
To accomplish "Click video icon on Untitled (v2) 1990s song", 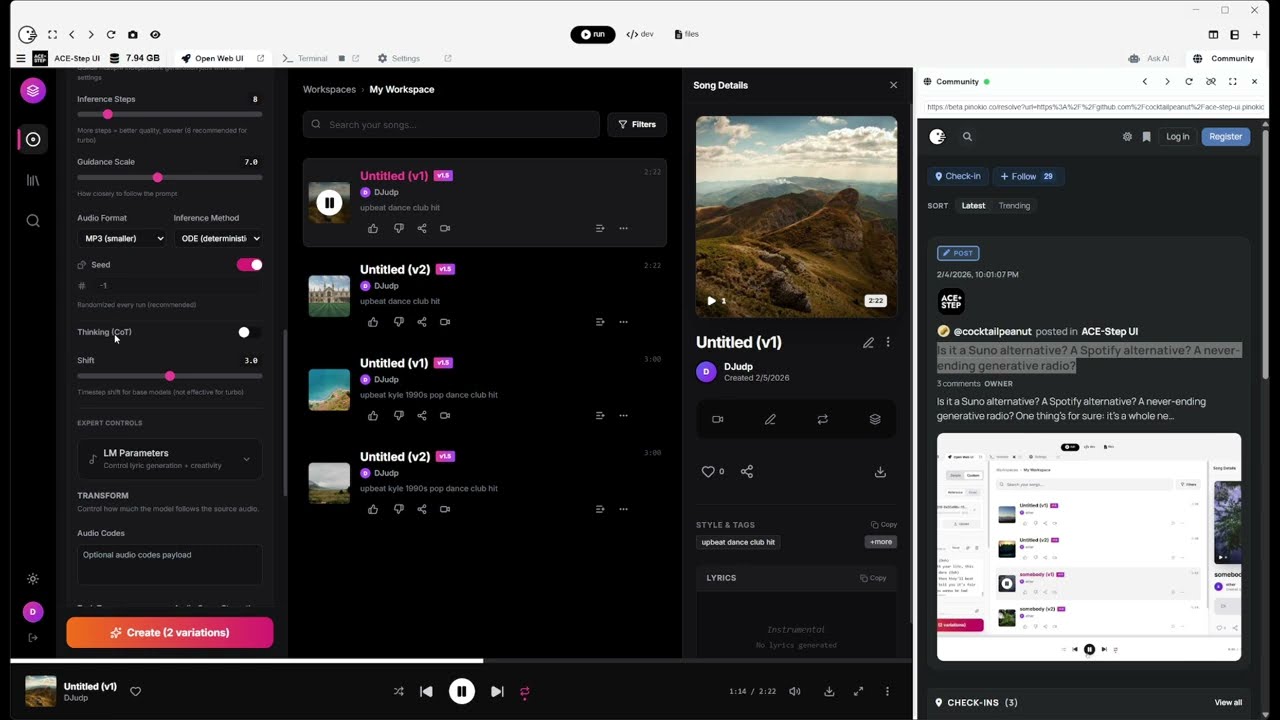I will pyautogui.click(x=445, y=509).
